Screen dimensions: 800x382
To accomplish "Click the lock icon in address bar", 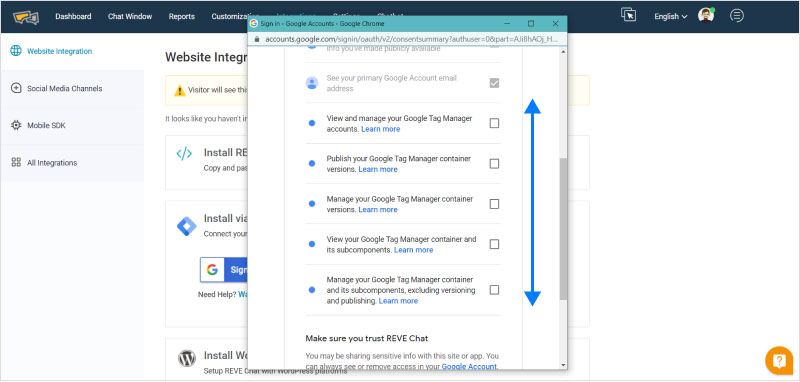I will click(x=257, y=39).
